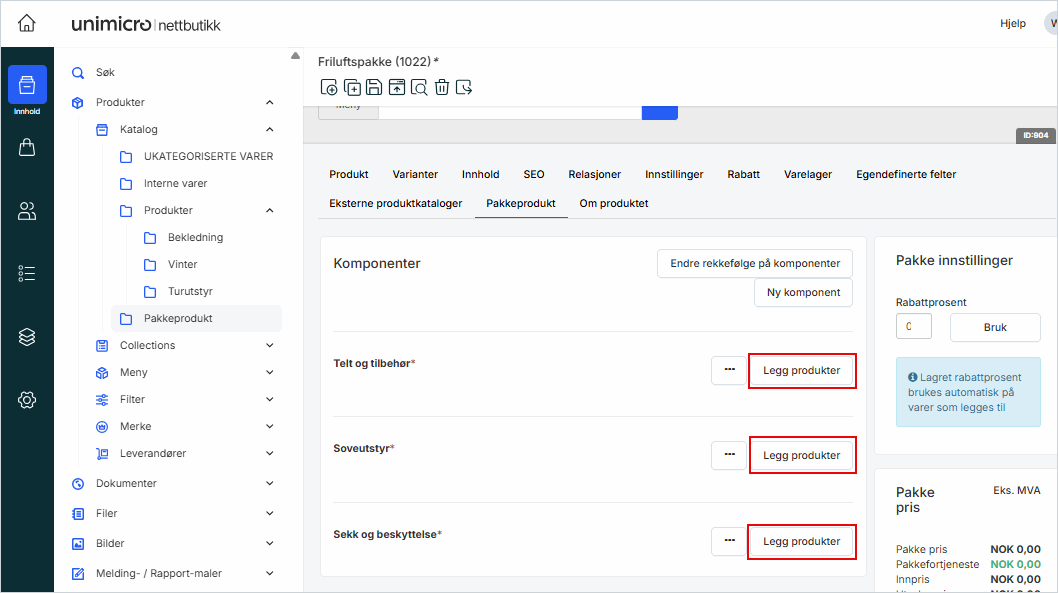Image resolution: width=1058 pixels, height=593 pixels.
Task: Open the users (customers) sidebar icon
Action: (27, 211)
